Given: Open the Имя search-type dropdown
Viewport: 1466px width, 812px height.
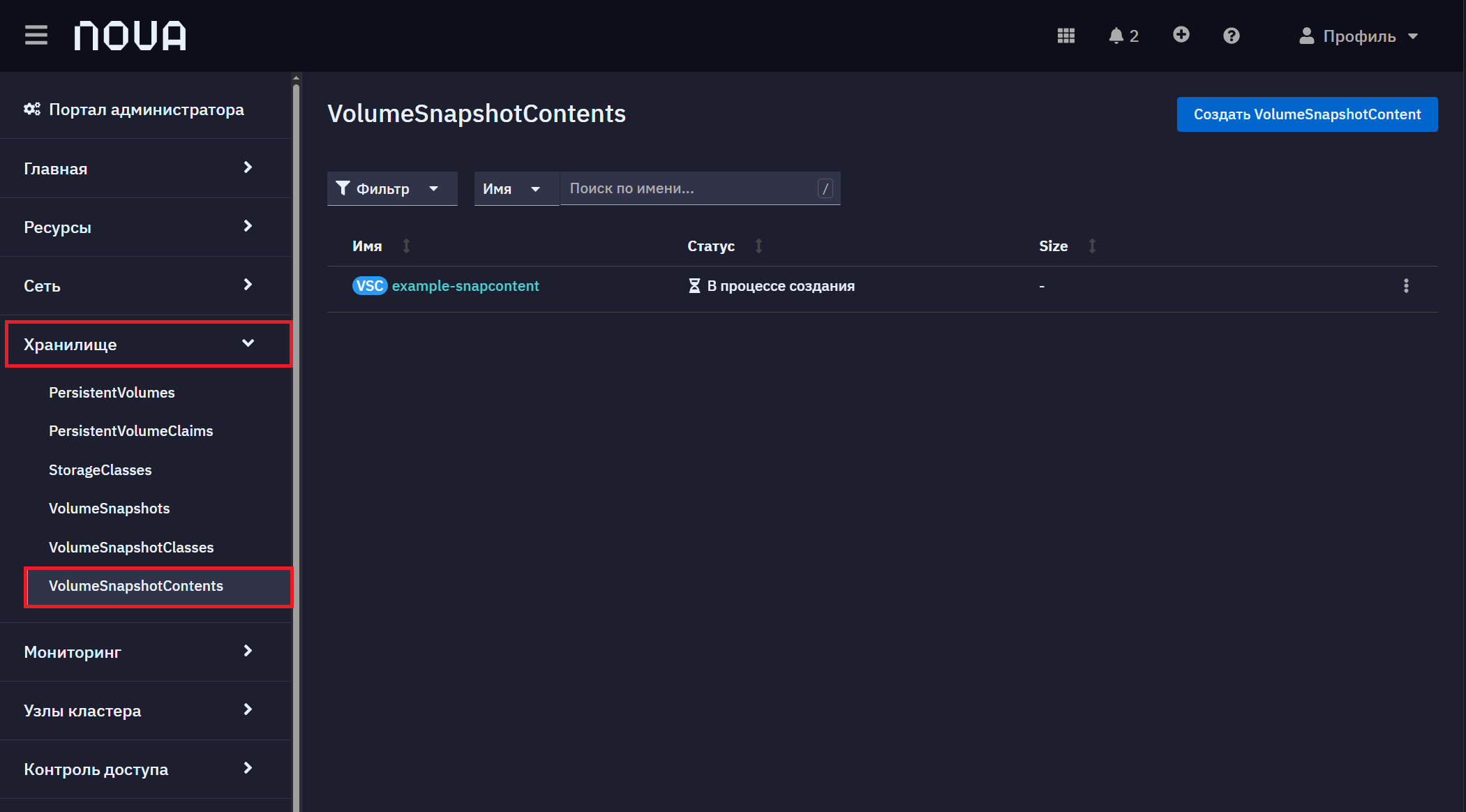Looking at the screenshot, I should click(516, 188).
